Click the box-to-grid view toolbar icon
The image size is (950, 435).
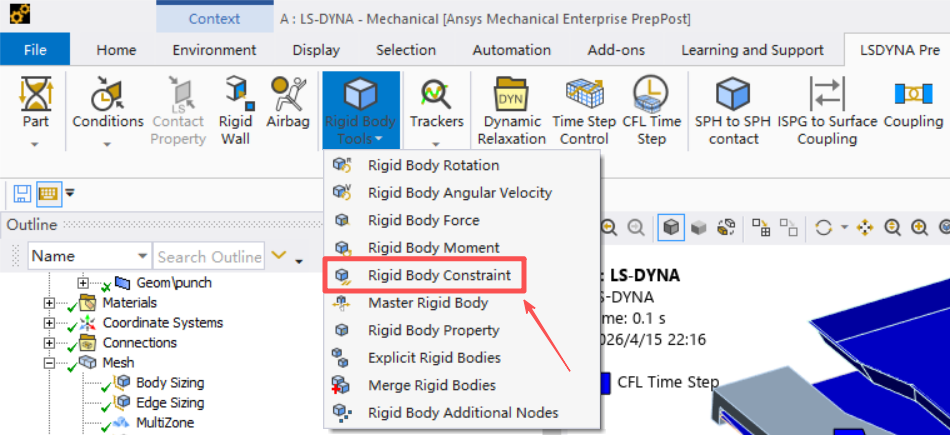pyautogui.click(x=761, y=227)
